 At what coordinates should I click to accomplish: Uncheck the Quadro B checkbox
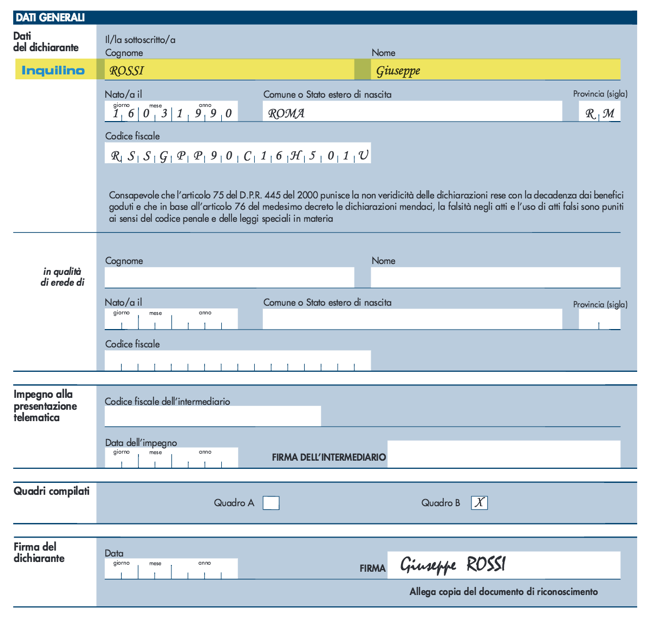click(480, 503)
